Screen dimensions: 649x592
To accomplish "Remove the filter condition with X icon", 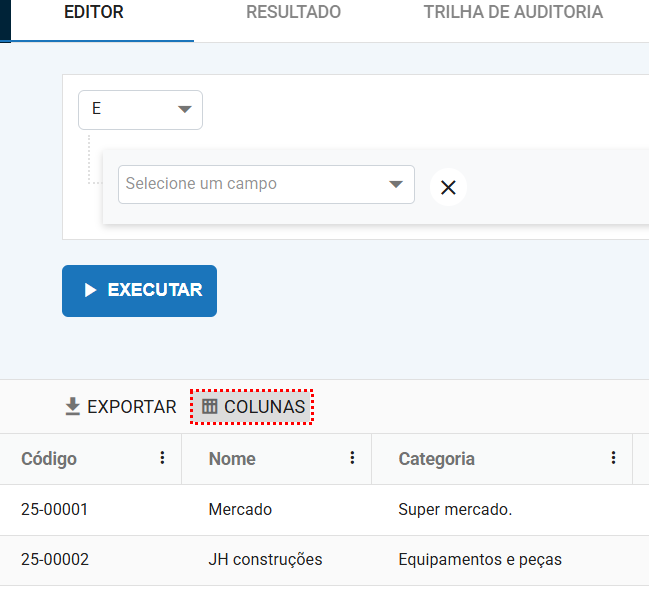I will pyautogui.click(x=448, y=187).
